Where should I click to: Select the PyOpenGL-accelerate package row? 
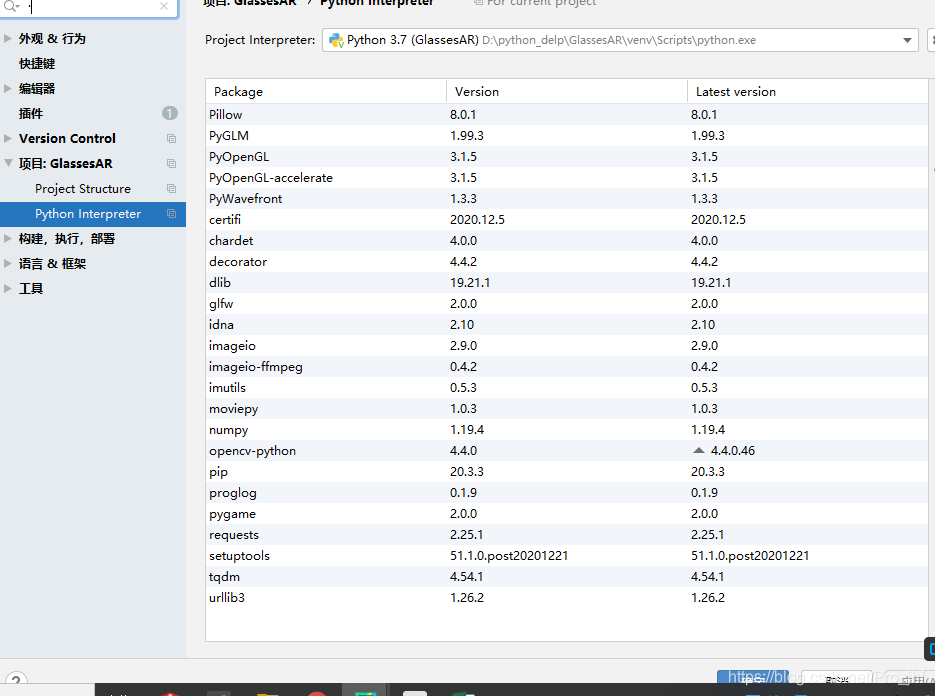coord(567,177)
